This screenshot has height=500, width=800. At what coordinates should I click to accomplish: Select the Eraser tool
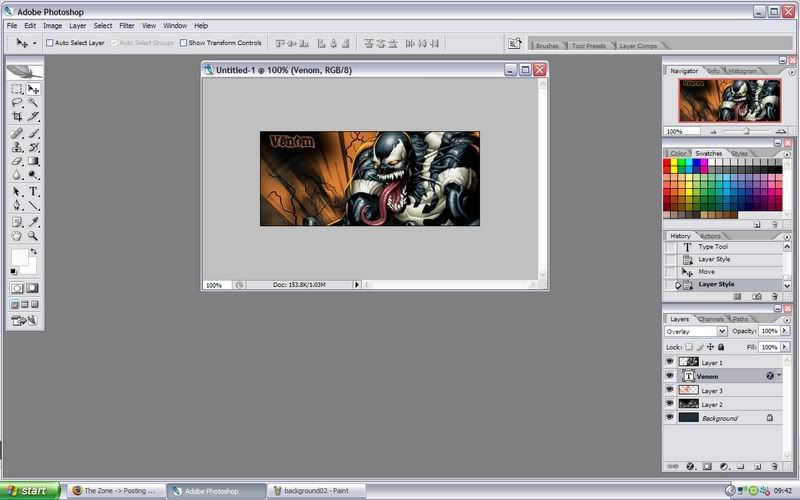coord(17,161)
